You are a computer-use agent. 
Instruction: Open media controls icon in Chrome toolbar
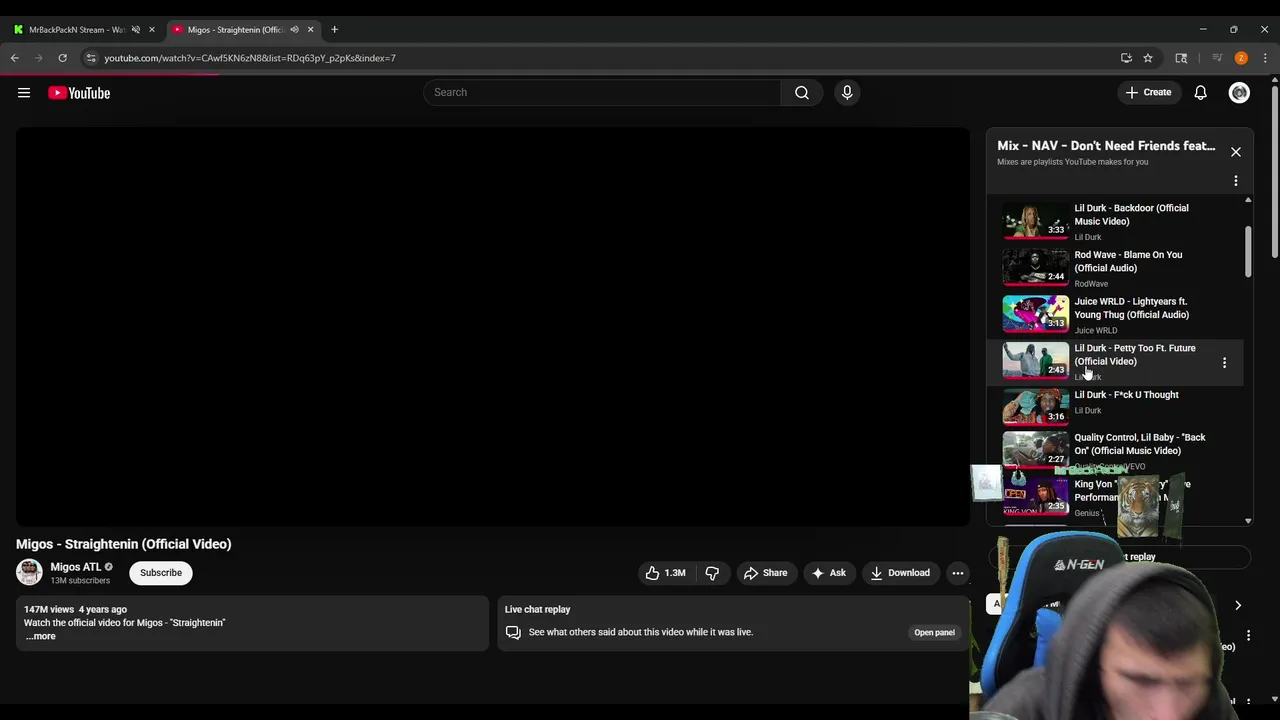tap(1217, 58)
